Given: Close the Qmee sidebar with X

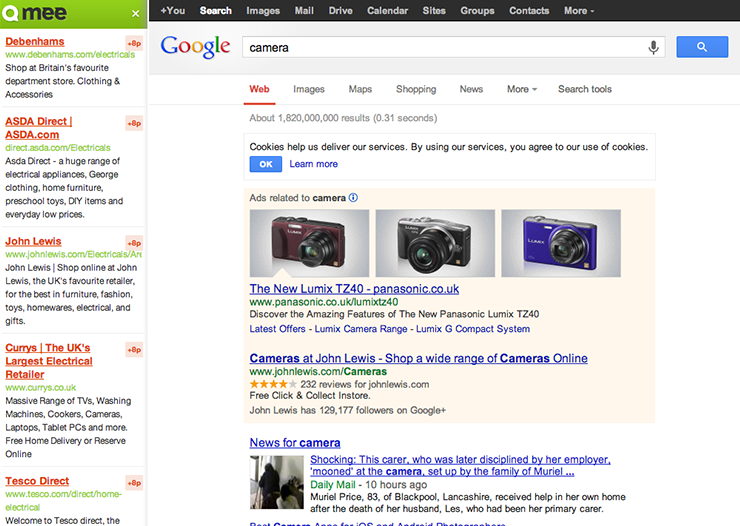Looking at the screenshot, I should [135, 14].
